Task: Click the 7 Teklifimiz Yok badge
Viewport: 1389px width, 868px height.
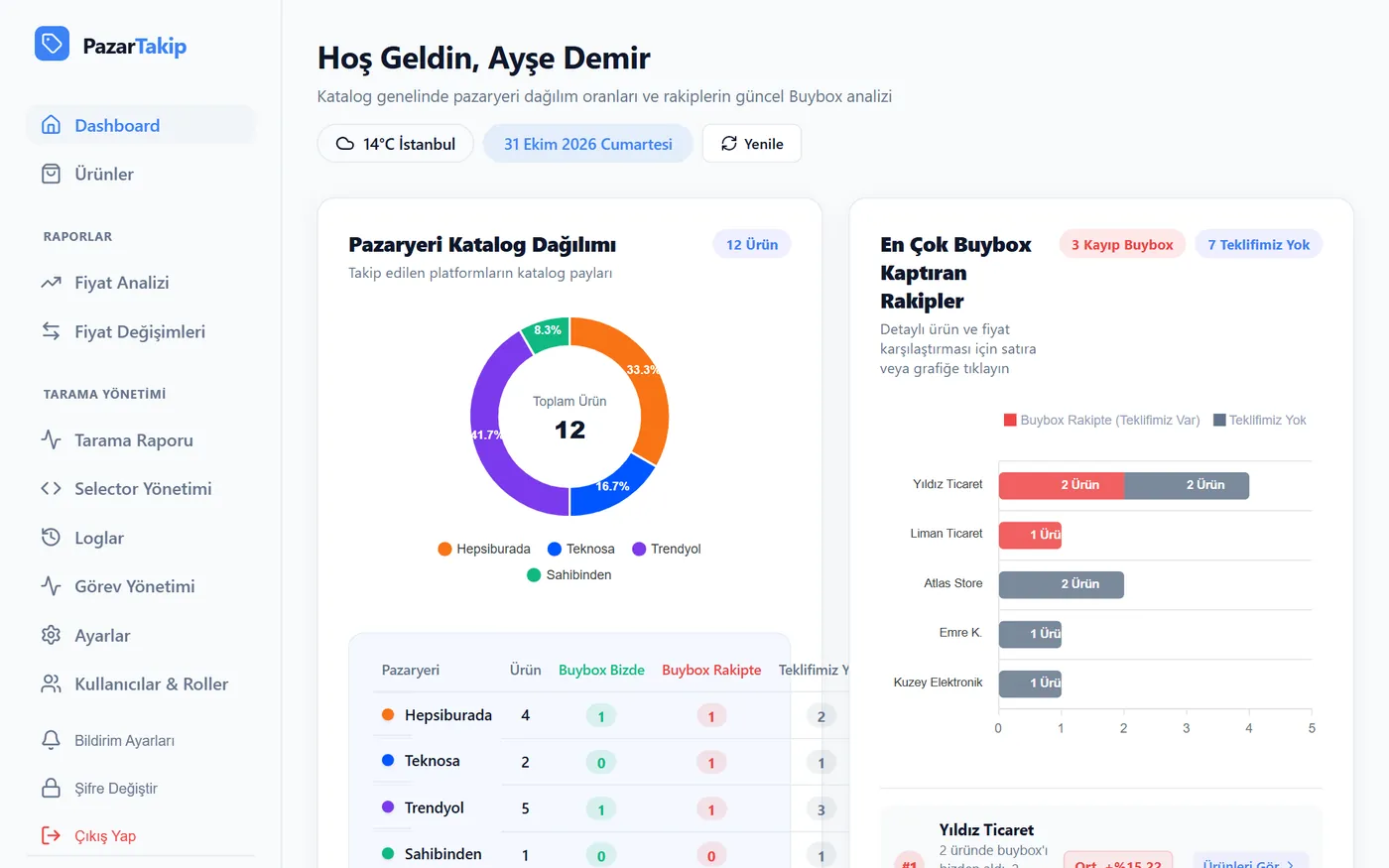Action: coord(1259,244)
